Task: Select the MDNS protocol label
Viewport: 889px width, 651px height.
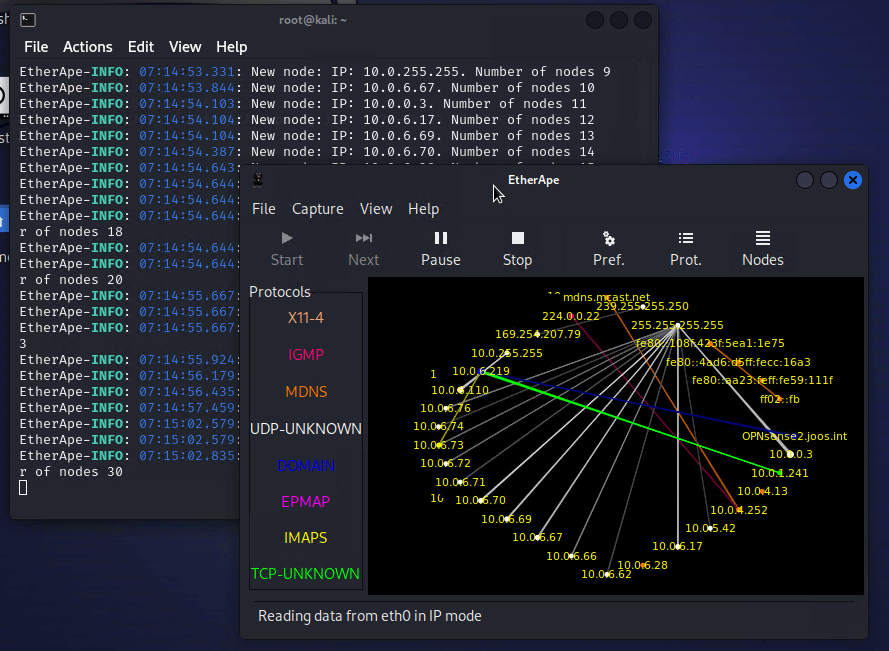Action: tap(305, 391)
